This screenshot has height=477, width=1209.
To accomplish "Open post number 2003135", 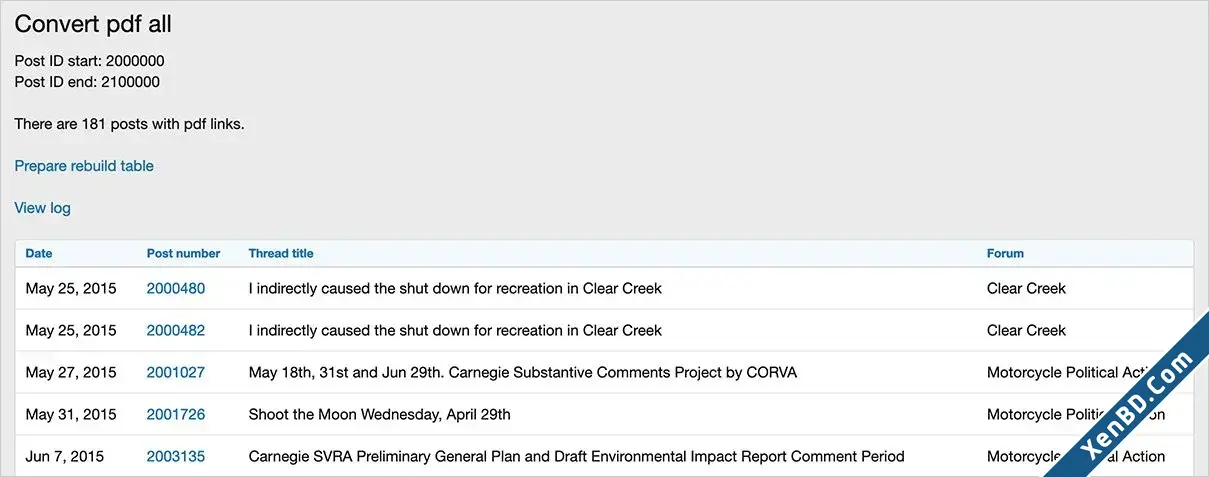I will click(176, 456).
